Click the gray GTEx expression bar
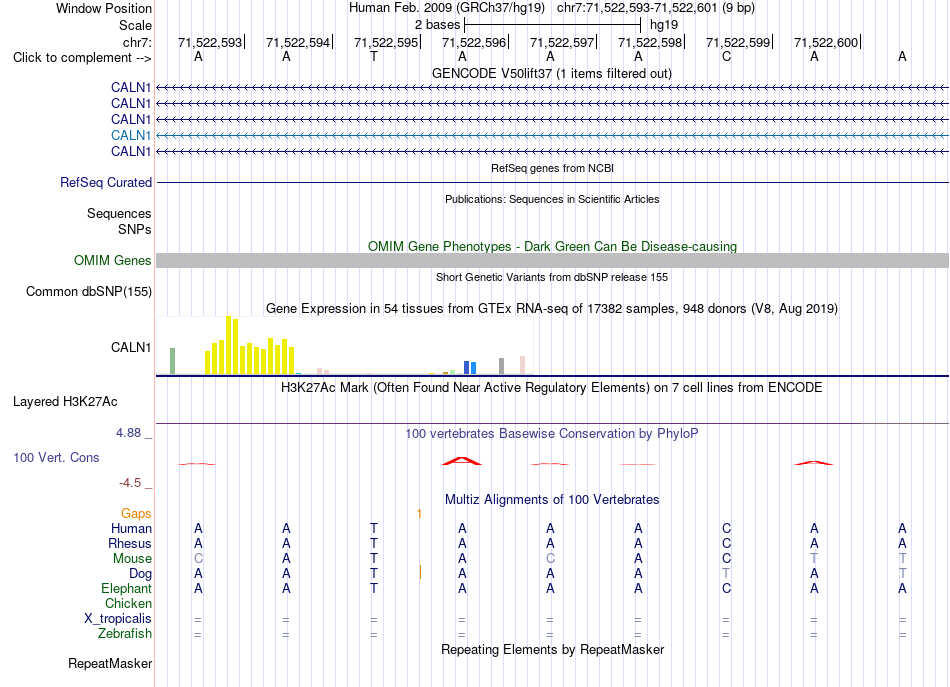Screen dimensions: 950x687 click(x=501, y=366)
